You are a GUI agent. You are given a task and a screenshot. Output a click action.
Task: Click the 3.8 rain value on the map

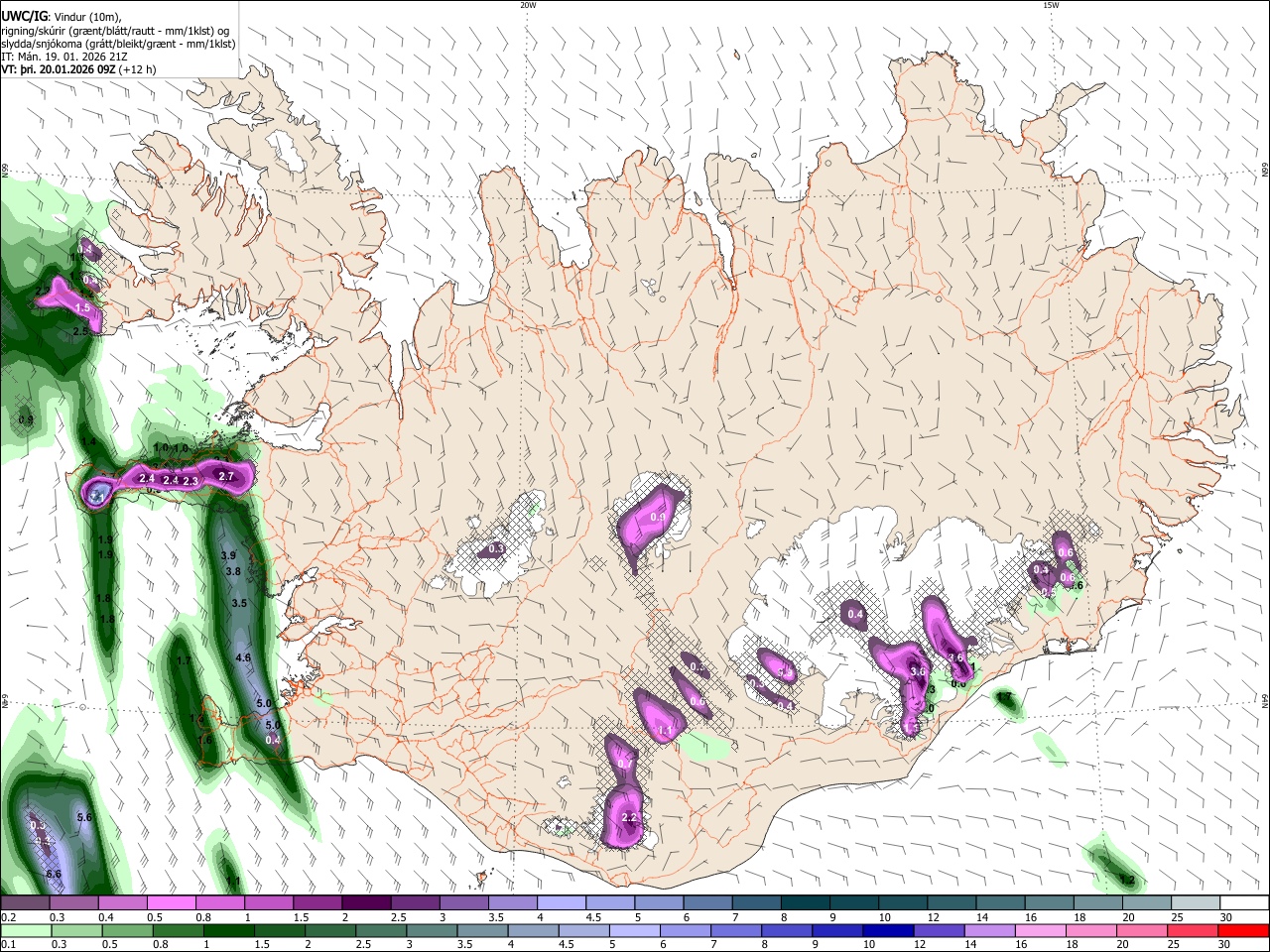tap(233, 571)
